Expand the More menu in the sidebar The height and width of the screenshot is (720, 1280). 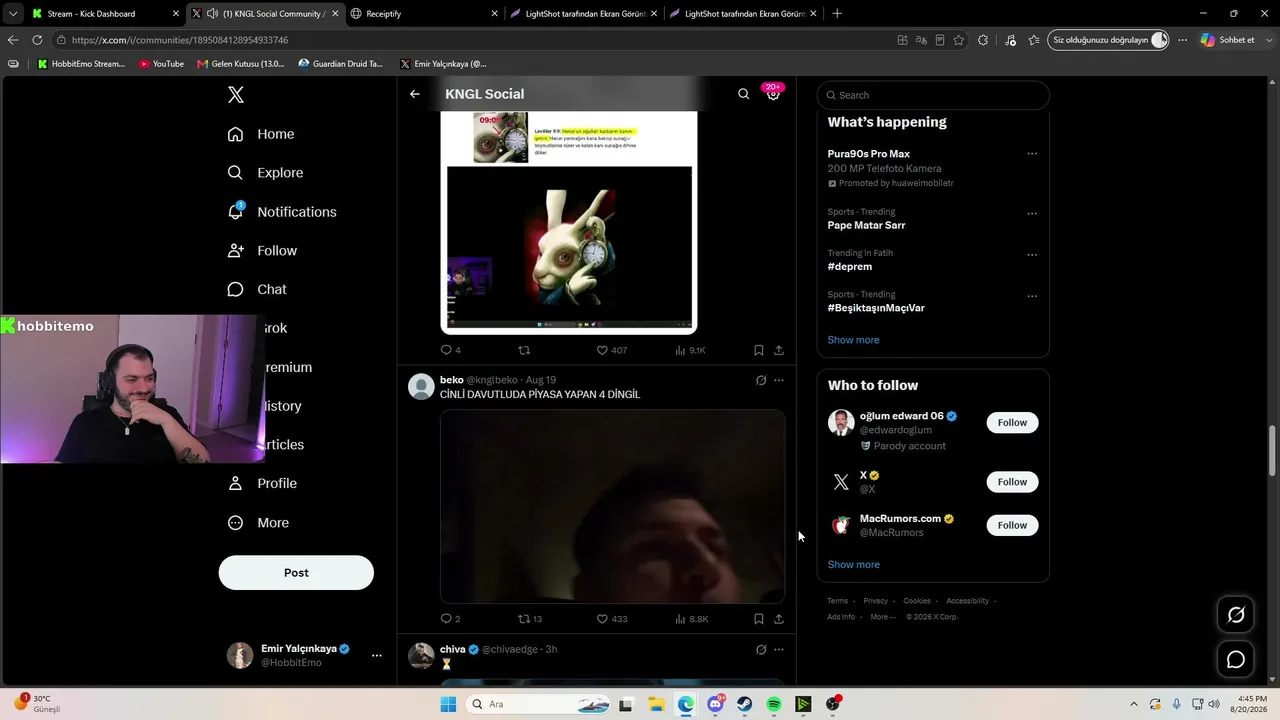click(x=258, y=523)
